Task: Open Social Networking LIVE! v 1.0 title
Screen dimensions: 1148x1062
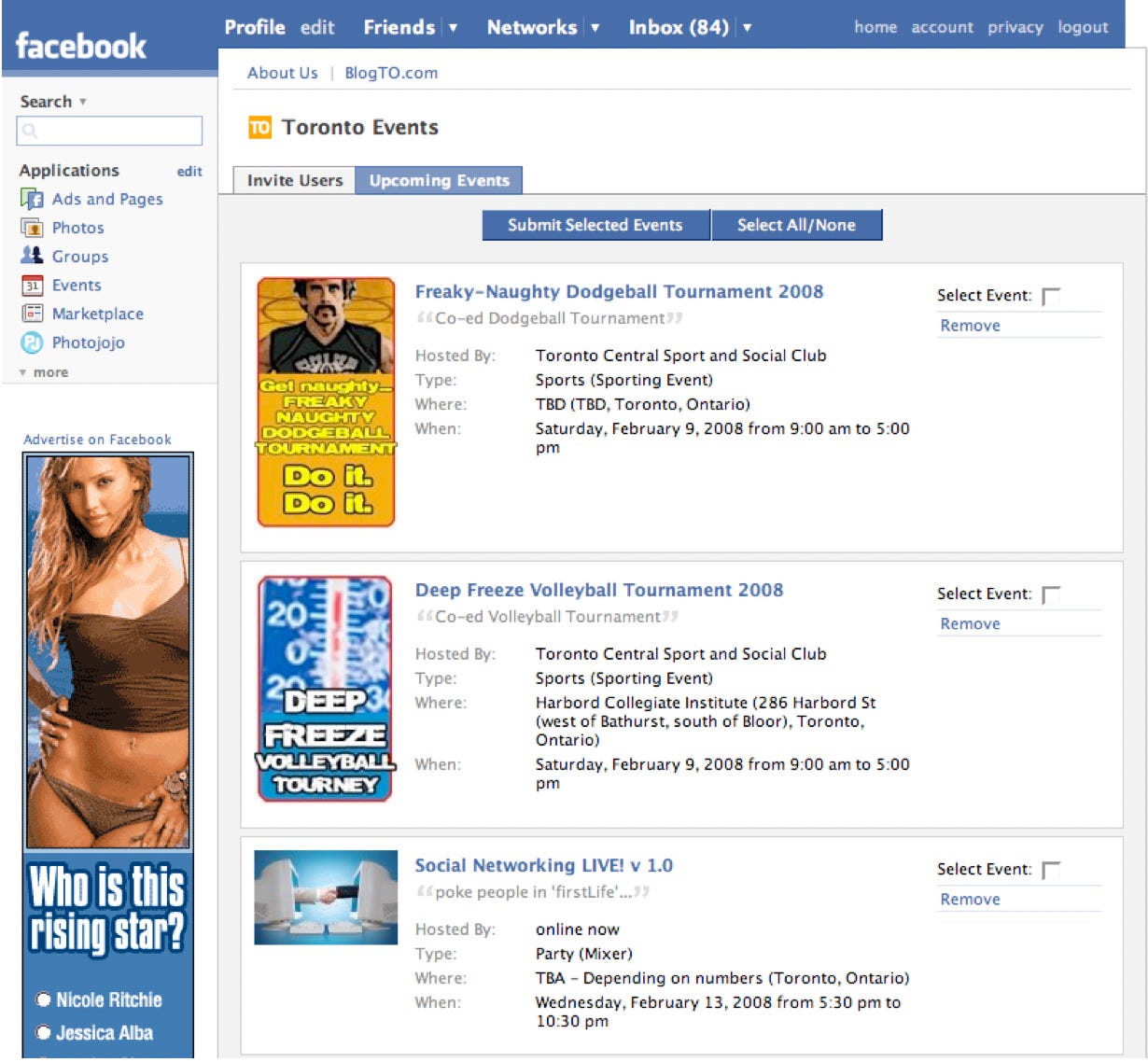Action: tap(543, 865)
